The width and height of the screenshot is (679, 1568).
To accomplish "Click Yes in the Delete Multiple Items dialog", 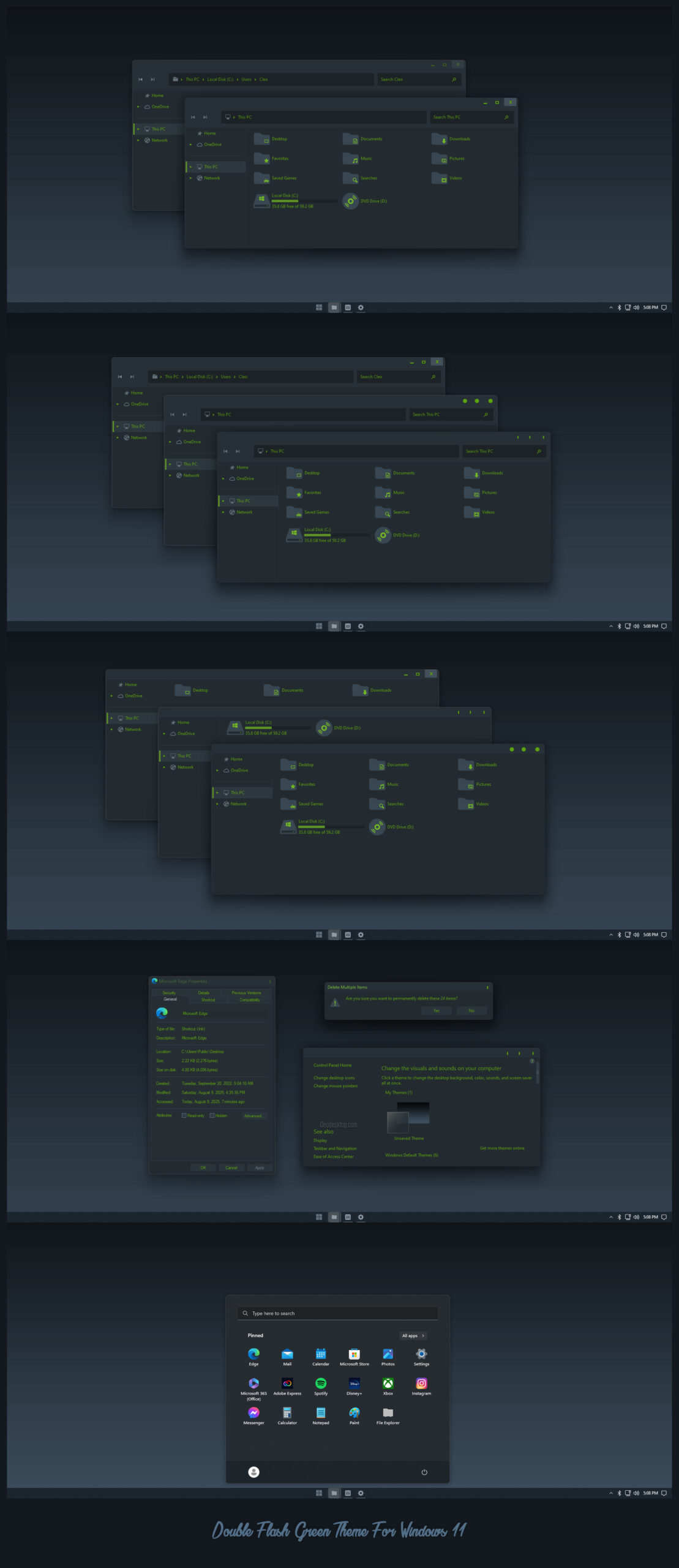I will pyautogui.click(x=437, y=1011).
